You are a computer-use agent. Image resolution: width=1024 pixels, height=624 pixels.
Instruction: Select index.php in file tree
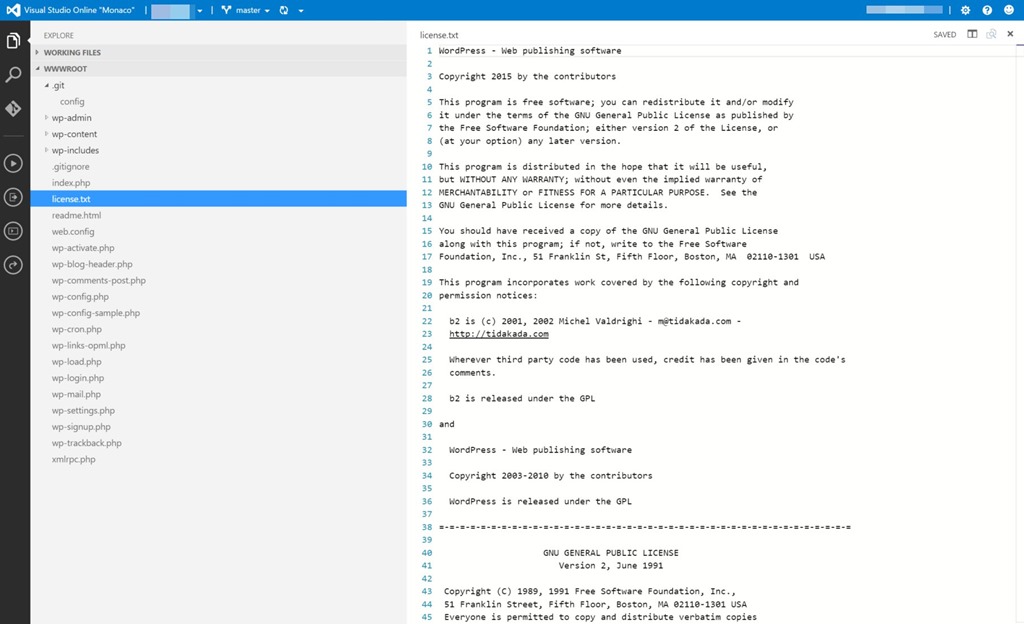coord(71,183)
